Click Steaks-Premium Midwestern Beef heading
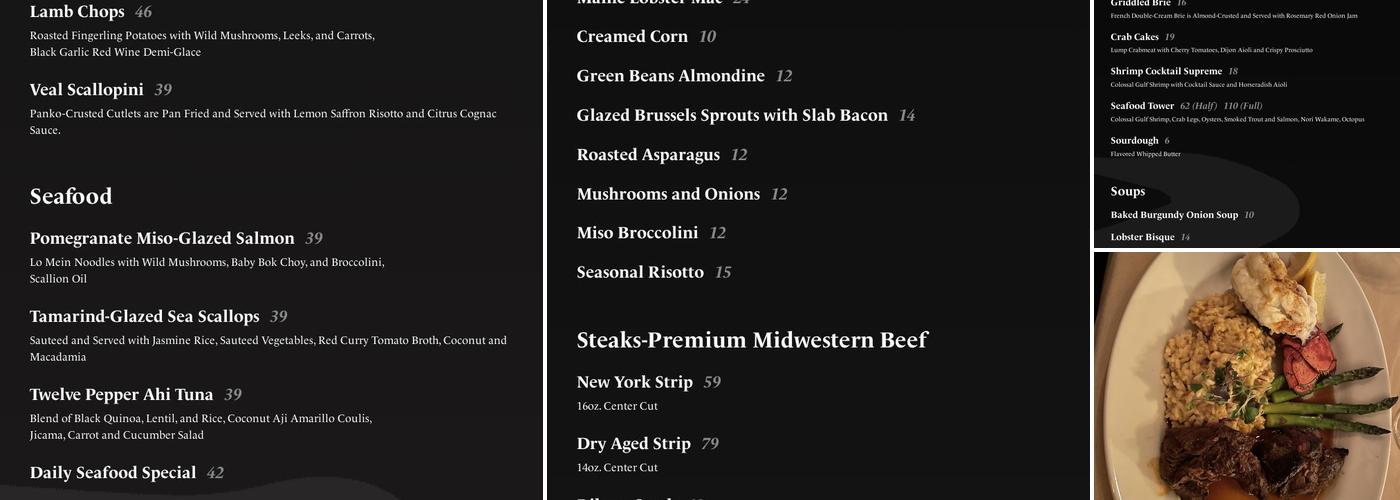The height and width of the screenshot is (500, 1400). [752, 340]
